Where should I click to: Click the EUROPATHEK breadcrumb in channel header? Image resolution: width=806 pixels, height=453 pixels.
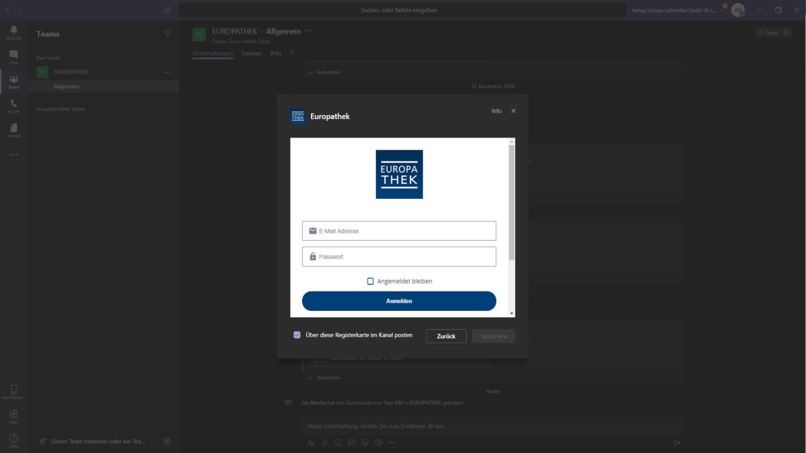234,31
